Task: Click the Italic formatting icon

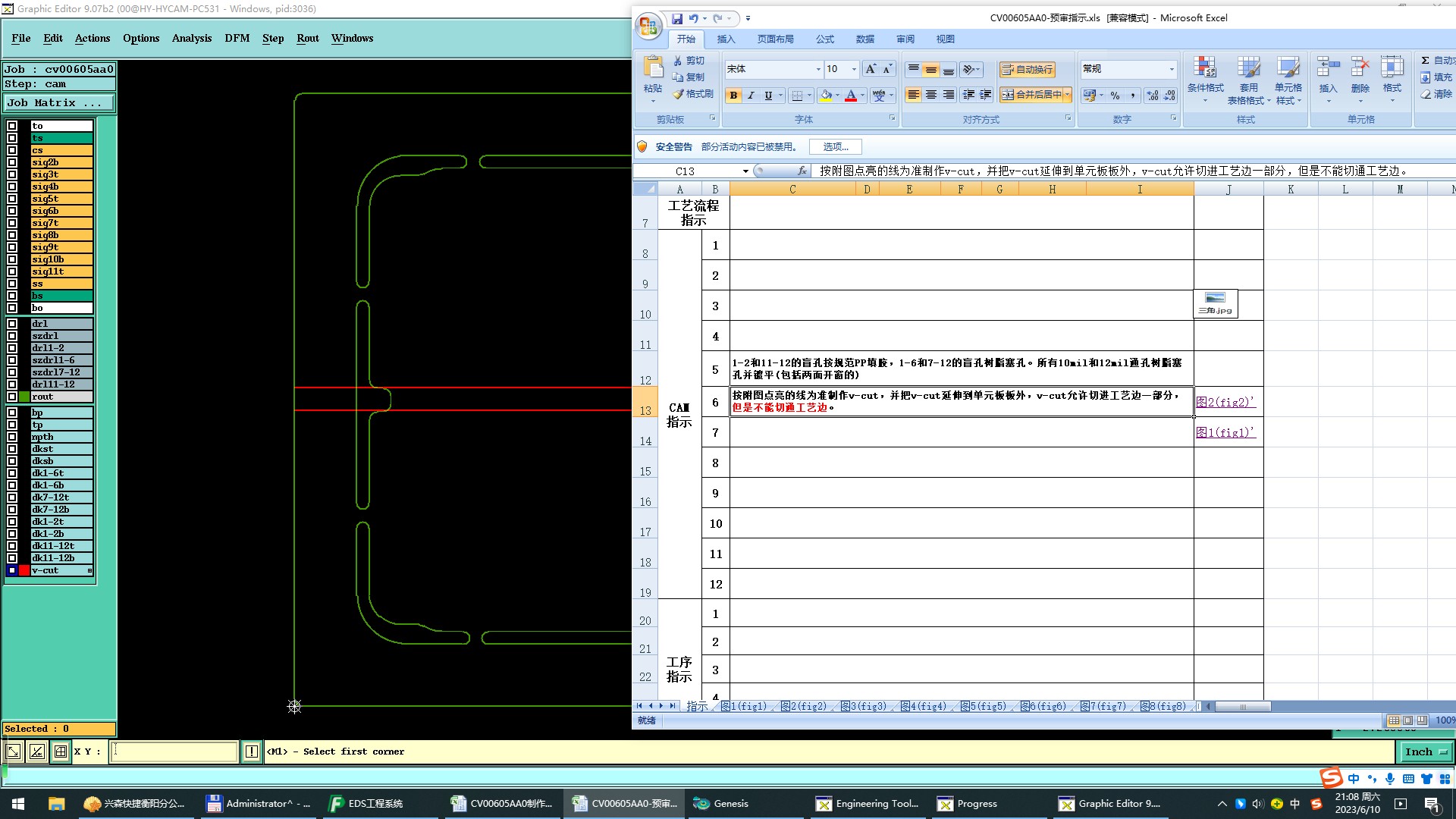Action: (751, 96)
